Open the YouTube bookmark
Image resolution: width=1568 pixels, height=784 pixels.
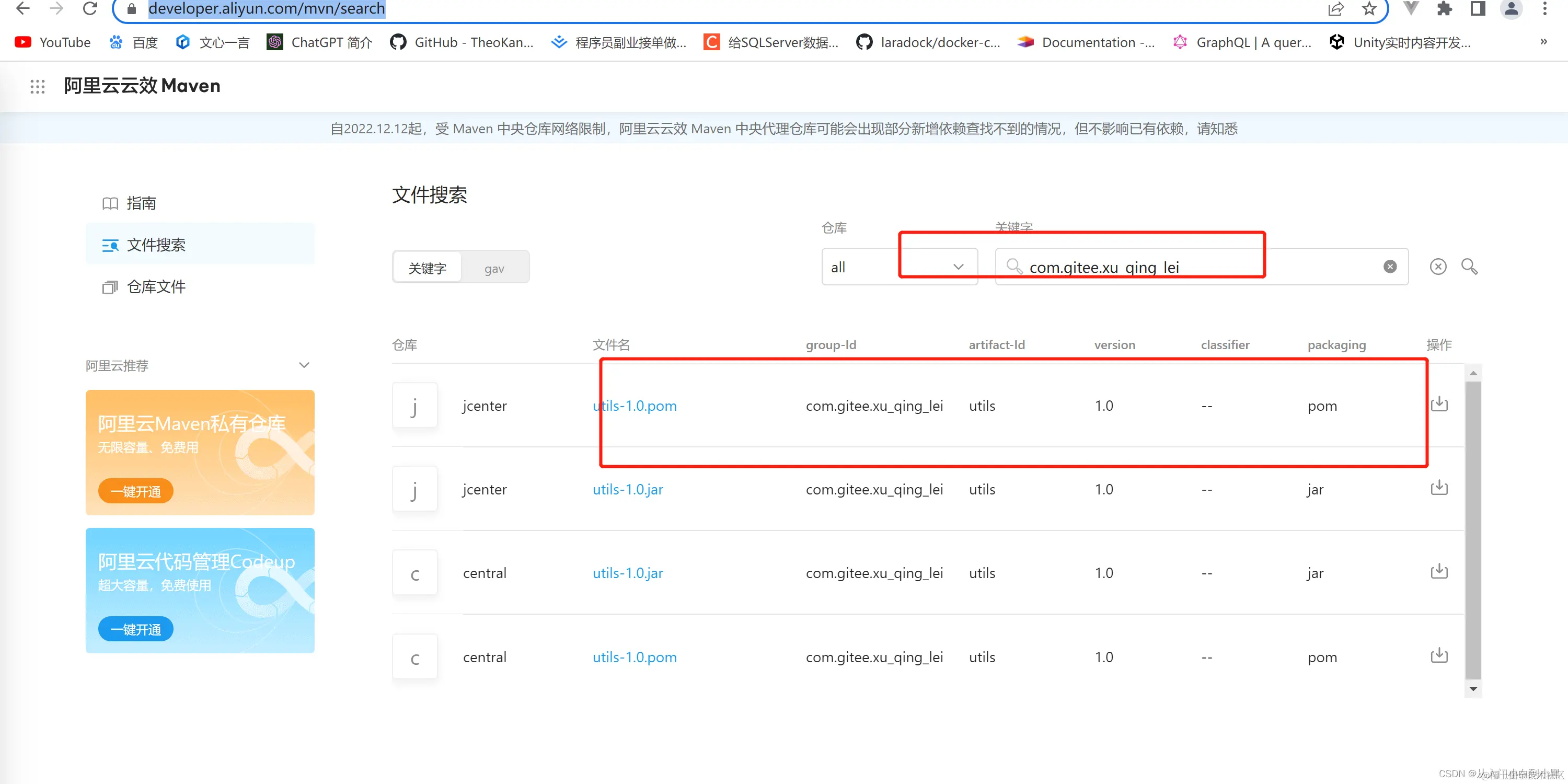(x=53, y=42)
